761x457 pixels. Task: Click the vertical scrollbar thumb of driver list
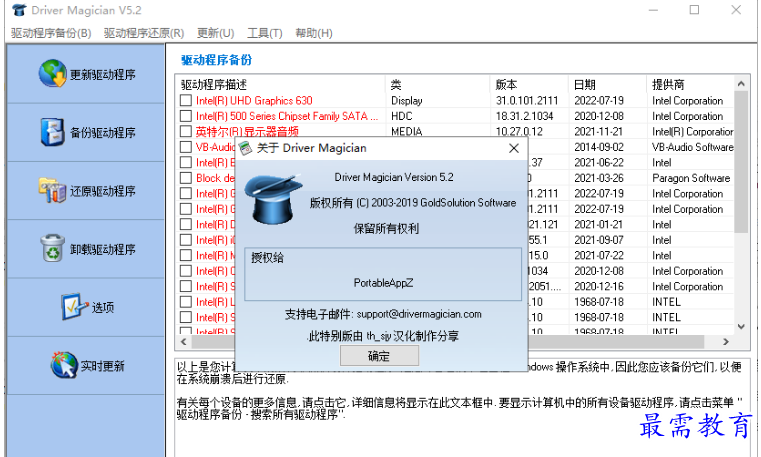pos(741,162)
